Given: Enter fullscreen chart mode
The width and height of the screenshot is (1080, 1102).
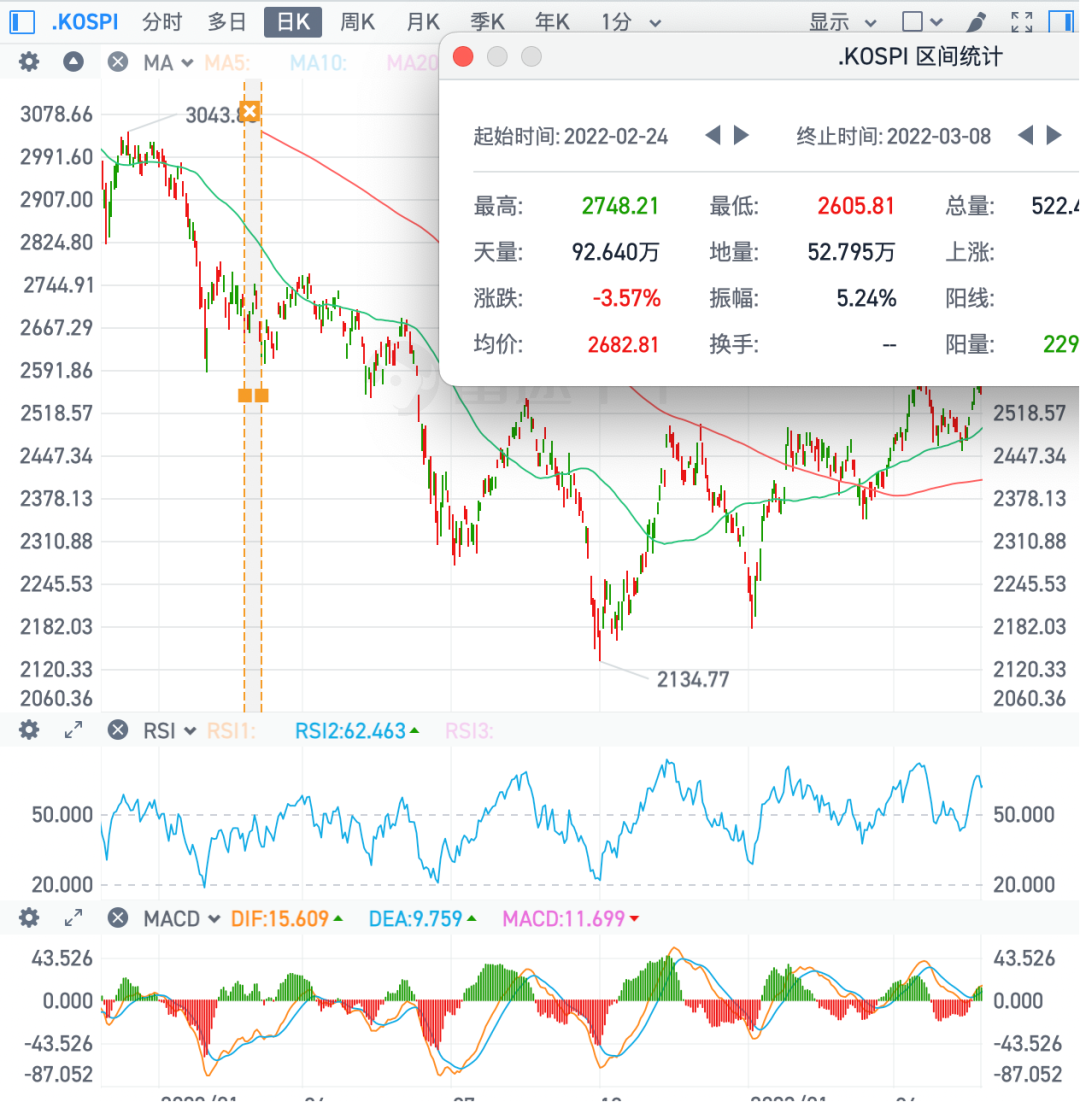Looking at the screenshot, I should tap(1022, 22).
